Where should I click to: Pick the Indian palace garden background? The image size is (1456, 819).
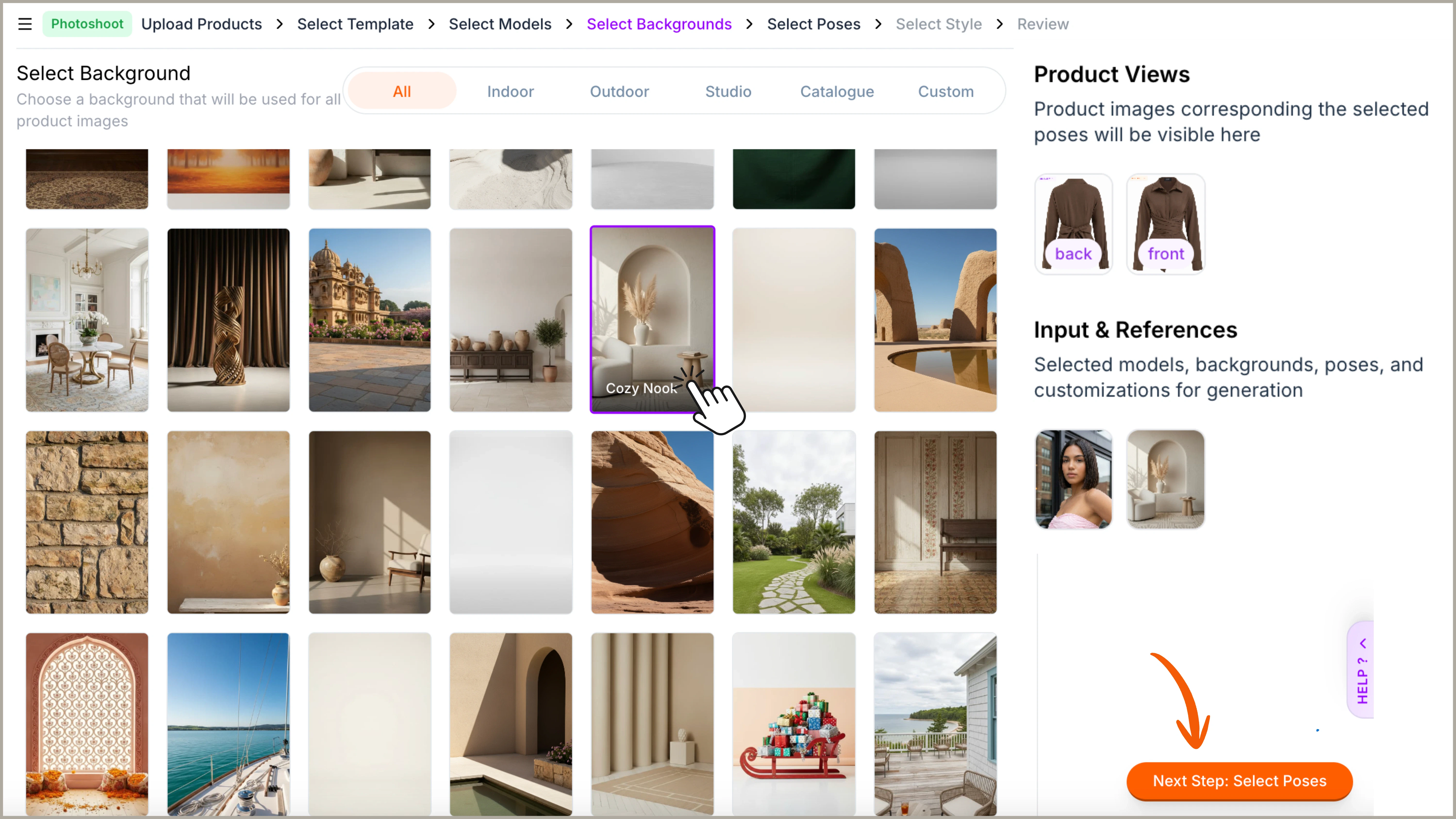pos(369,319)
